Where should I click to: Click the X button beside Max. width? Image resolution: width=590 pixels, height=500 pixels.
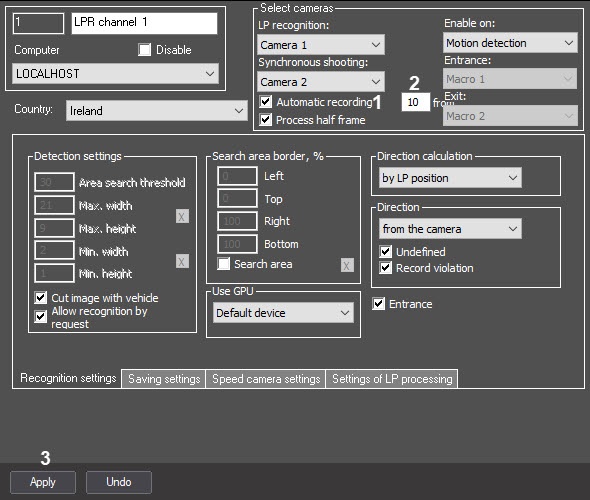coord(182,216)
